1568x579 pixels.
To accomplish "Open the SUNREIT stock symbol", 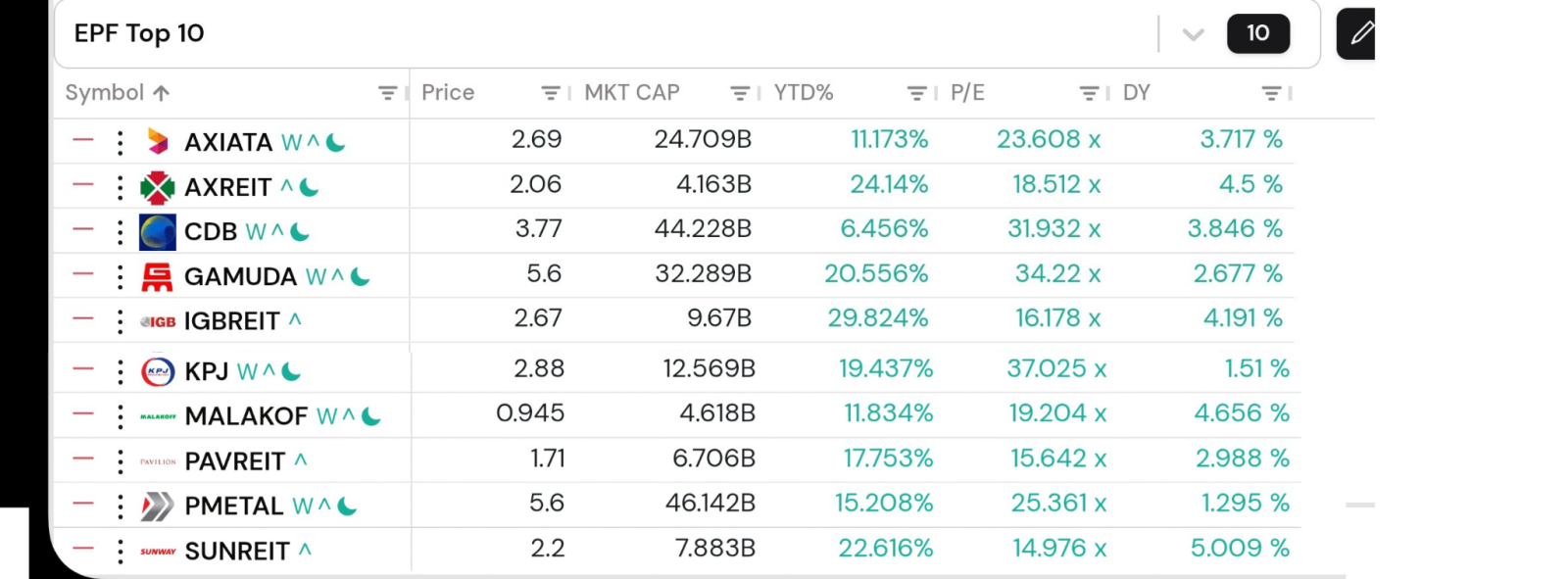I will tap(237, 552).
